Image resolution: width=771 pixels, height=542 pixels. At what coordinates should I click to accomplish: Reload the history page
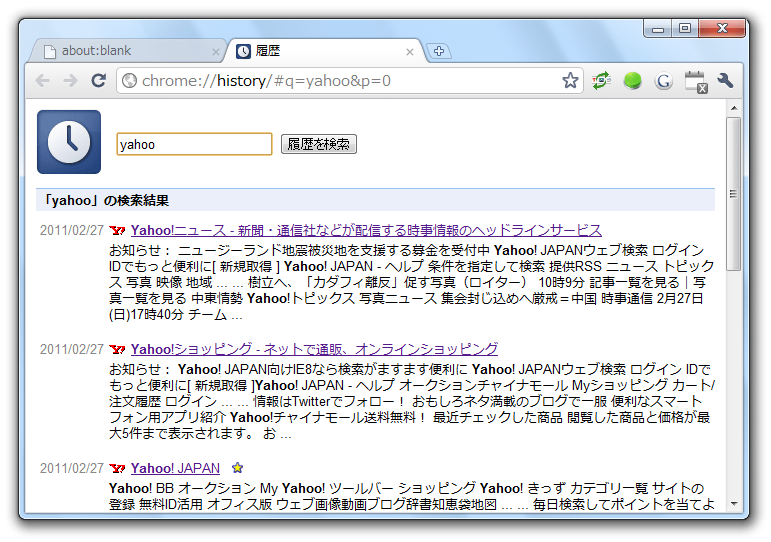(x=99, y=80)
